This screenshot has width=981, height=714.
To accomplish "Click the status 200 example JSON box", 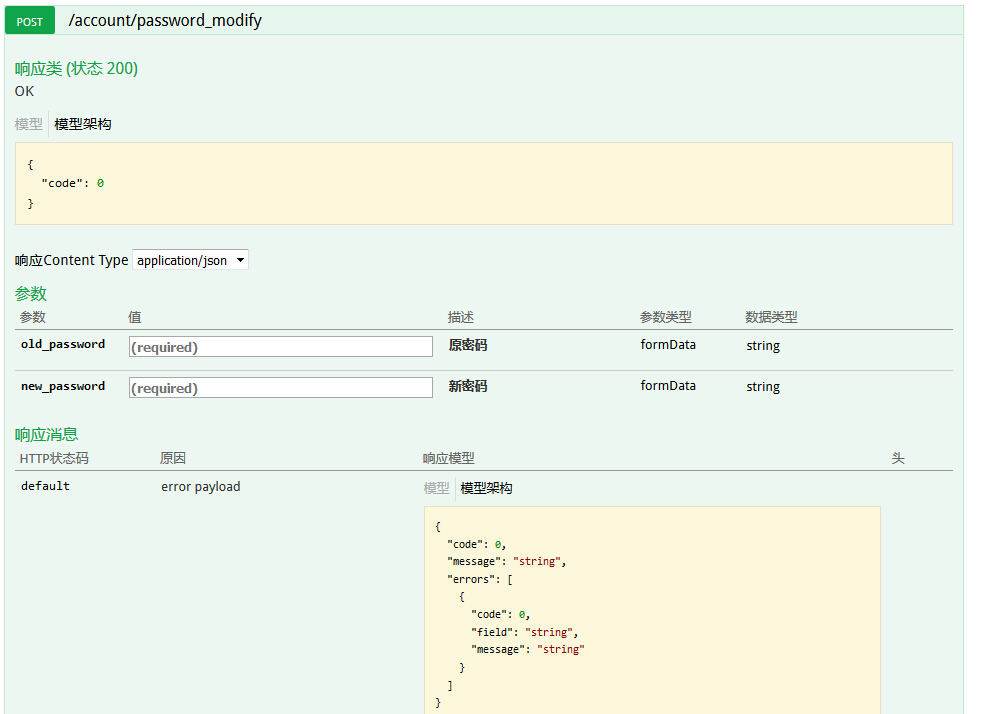I will pos(483,183).
